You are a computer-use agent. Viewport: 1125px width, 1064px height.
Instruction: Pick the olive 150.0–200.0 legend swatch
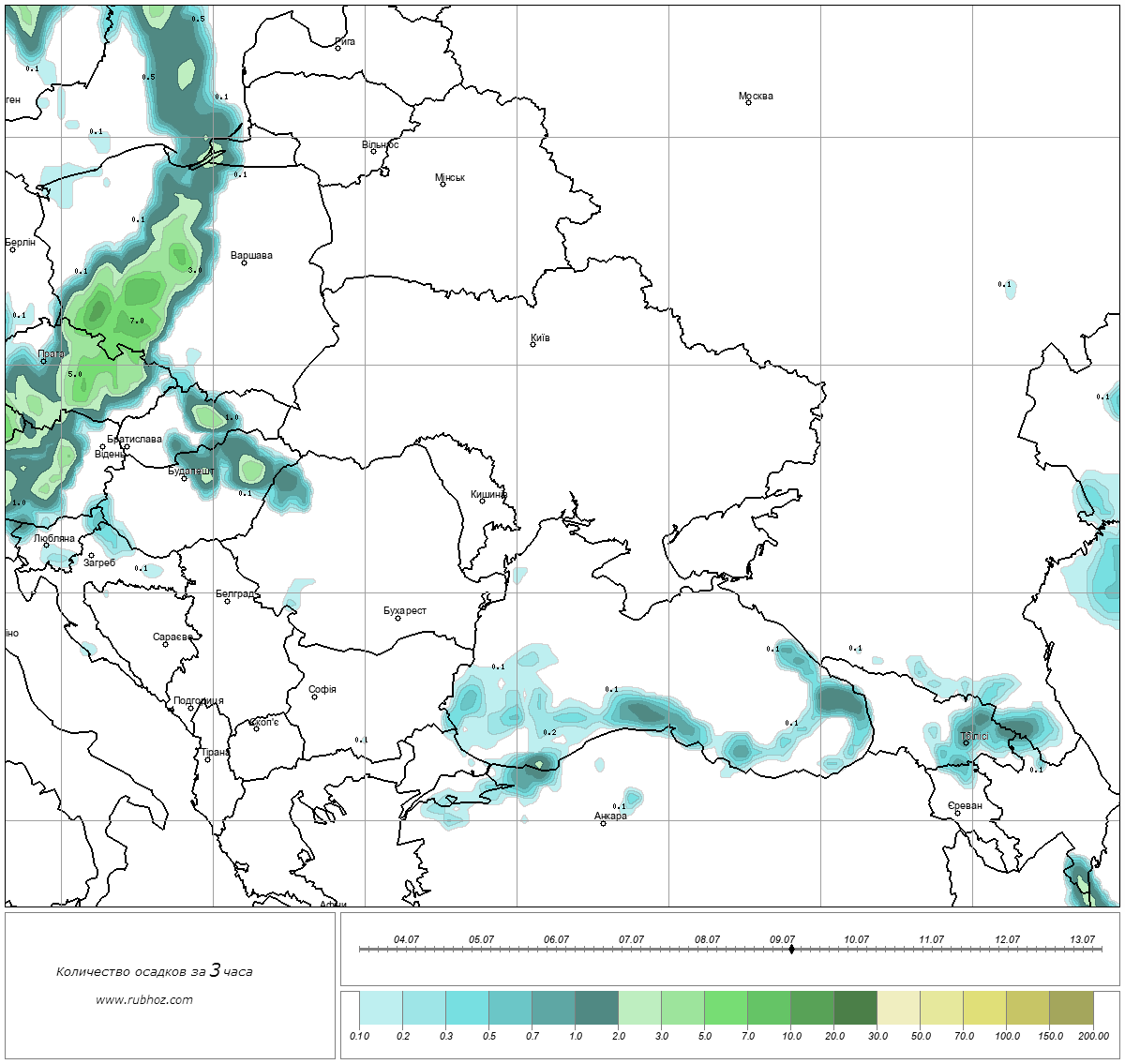click(x=1071, y=1010)
